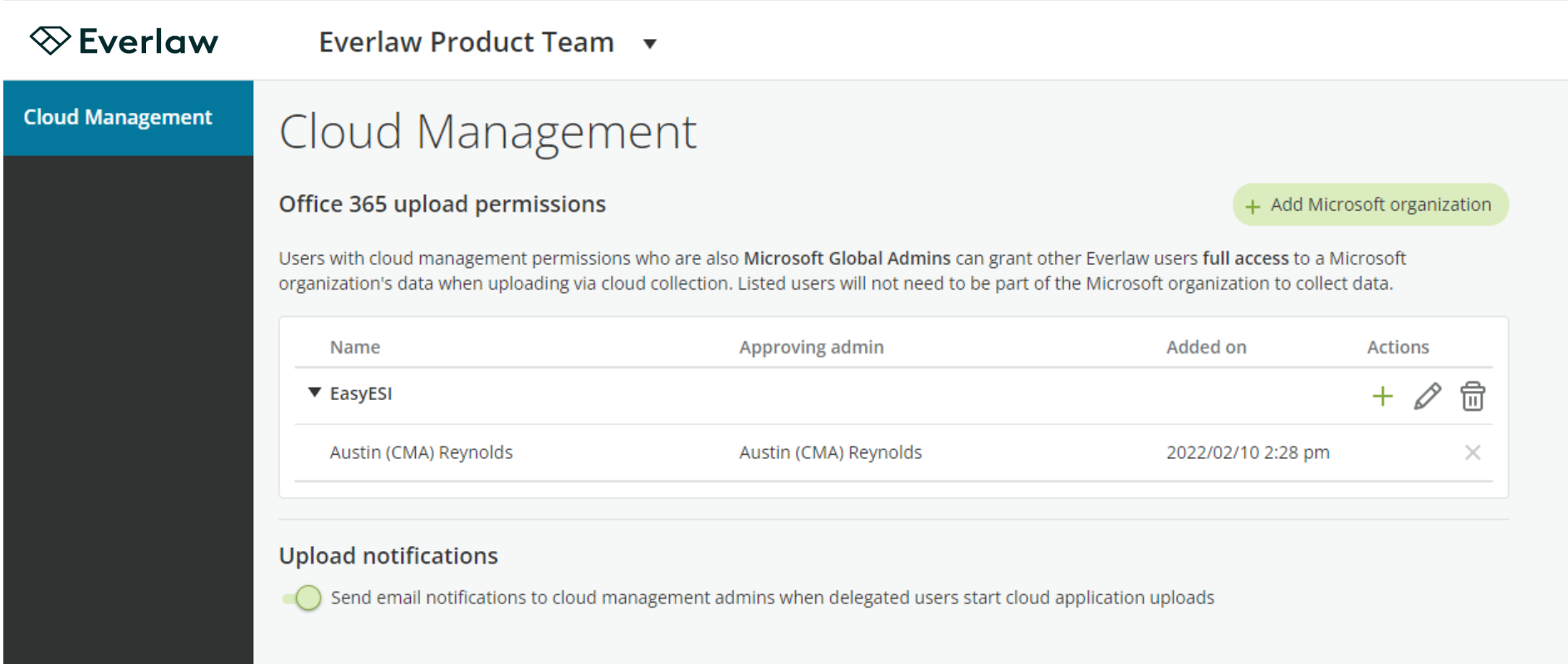
Task: Click the Added on column header
Action: tap(1206, 347)
